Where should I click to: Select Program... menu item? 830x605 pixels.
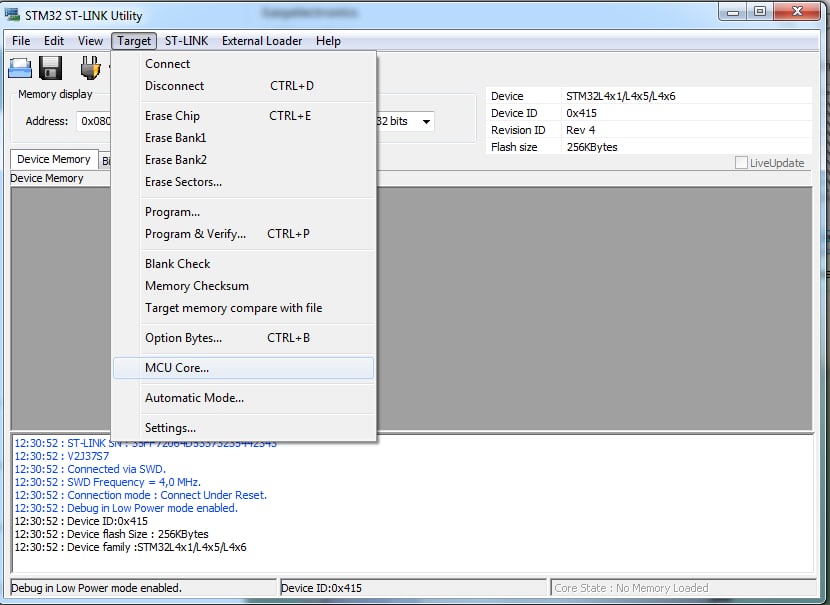243,212
